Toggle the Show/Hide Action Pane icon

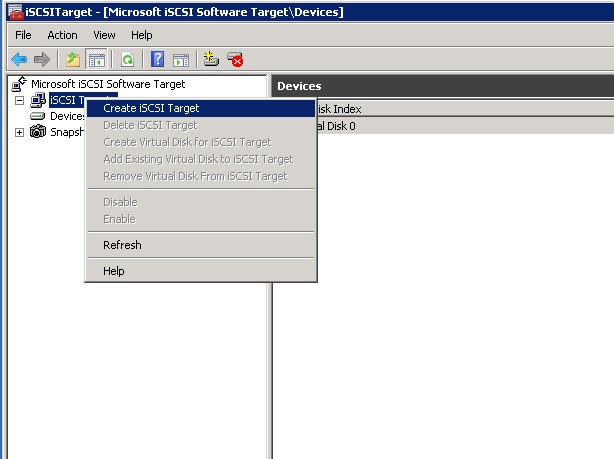[x=180, y=60]
